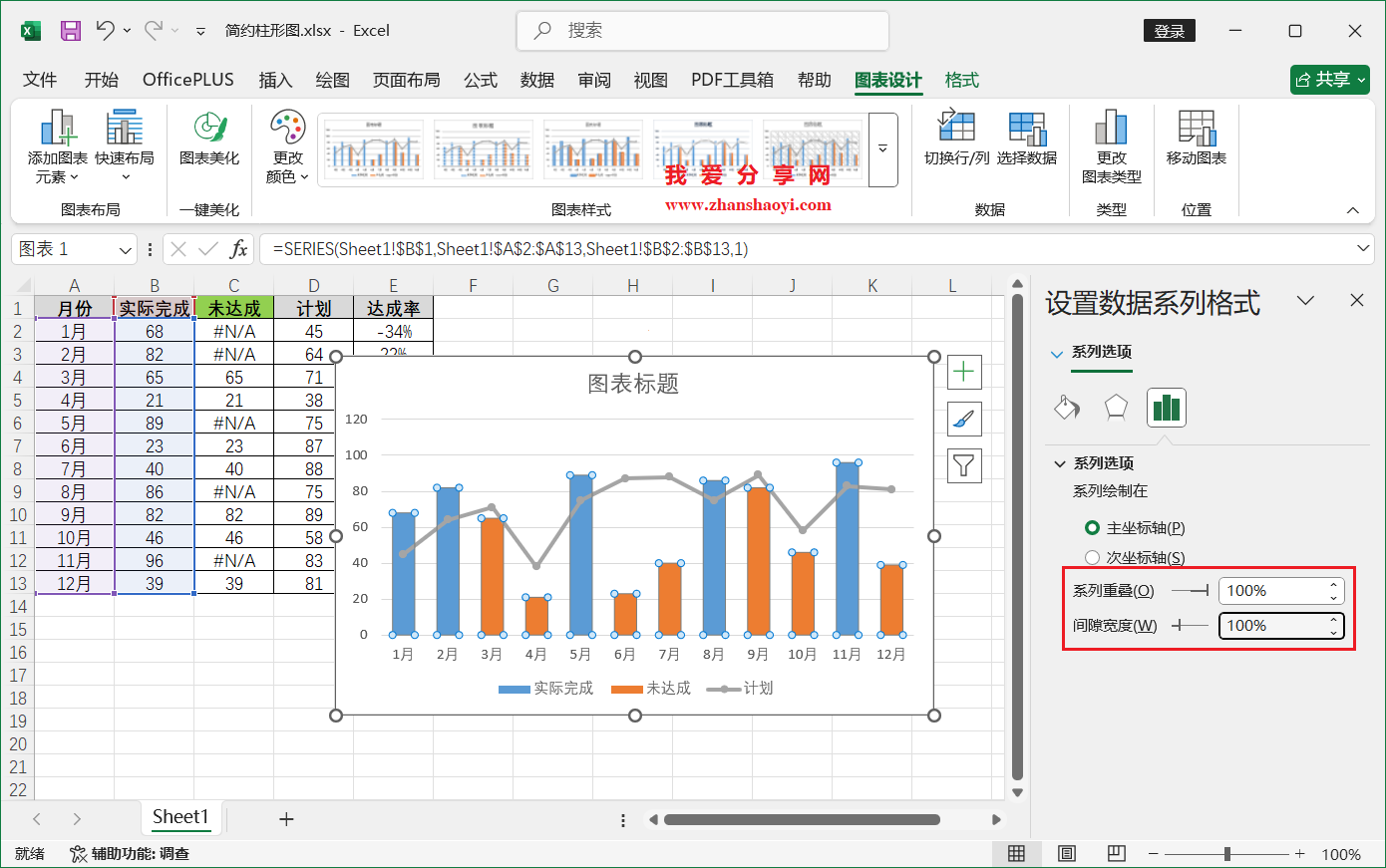Select the 次坐标轴 radio button

point(1092,557)
